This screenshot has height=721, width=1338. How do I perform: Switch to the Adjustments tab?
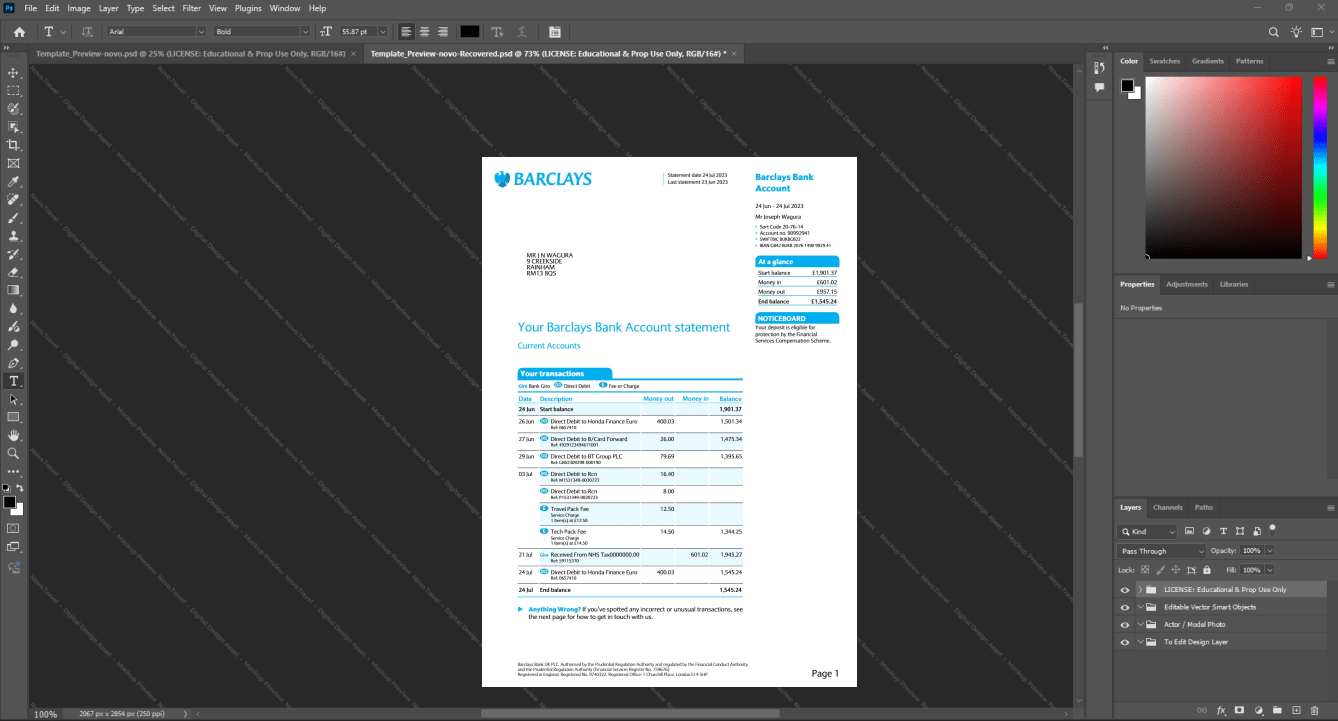click(1187, 284)
